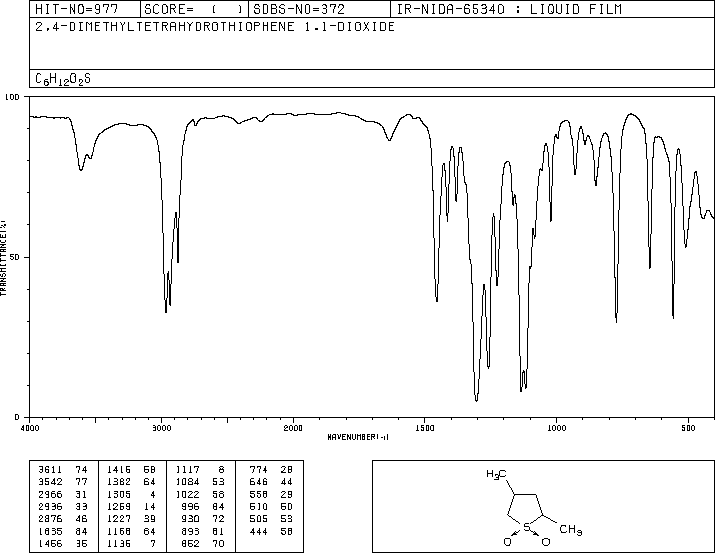The image size is (715, 553).
Task: Click the 1000 label on the wavenumber axis
Action: [x=556, y=428]
